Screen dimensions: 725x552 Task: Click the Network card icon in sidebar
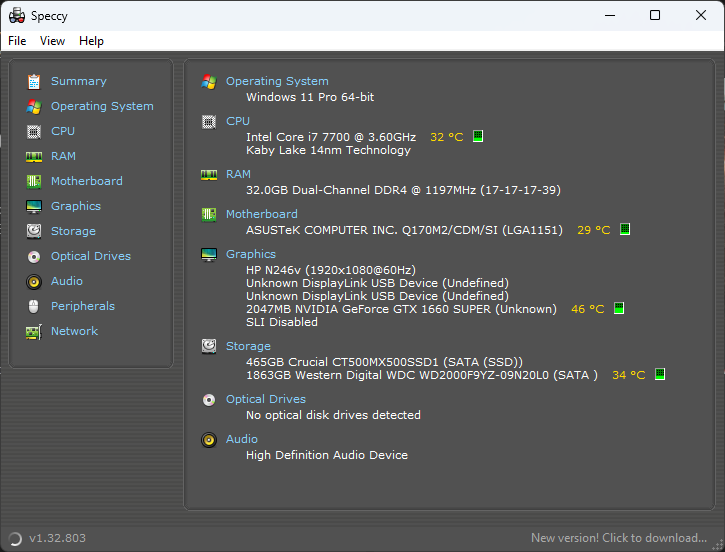coord(34,331)
